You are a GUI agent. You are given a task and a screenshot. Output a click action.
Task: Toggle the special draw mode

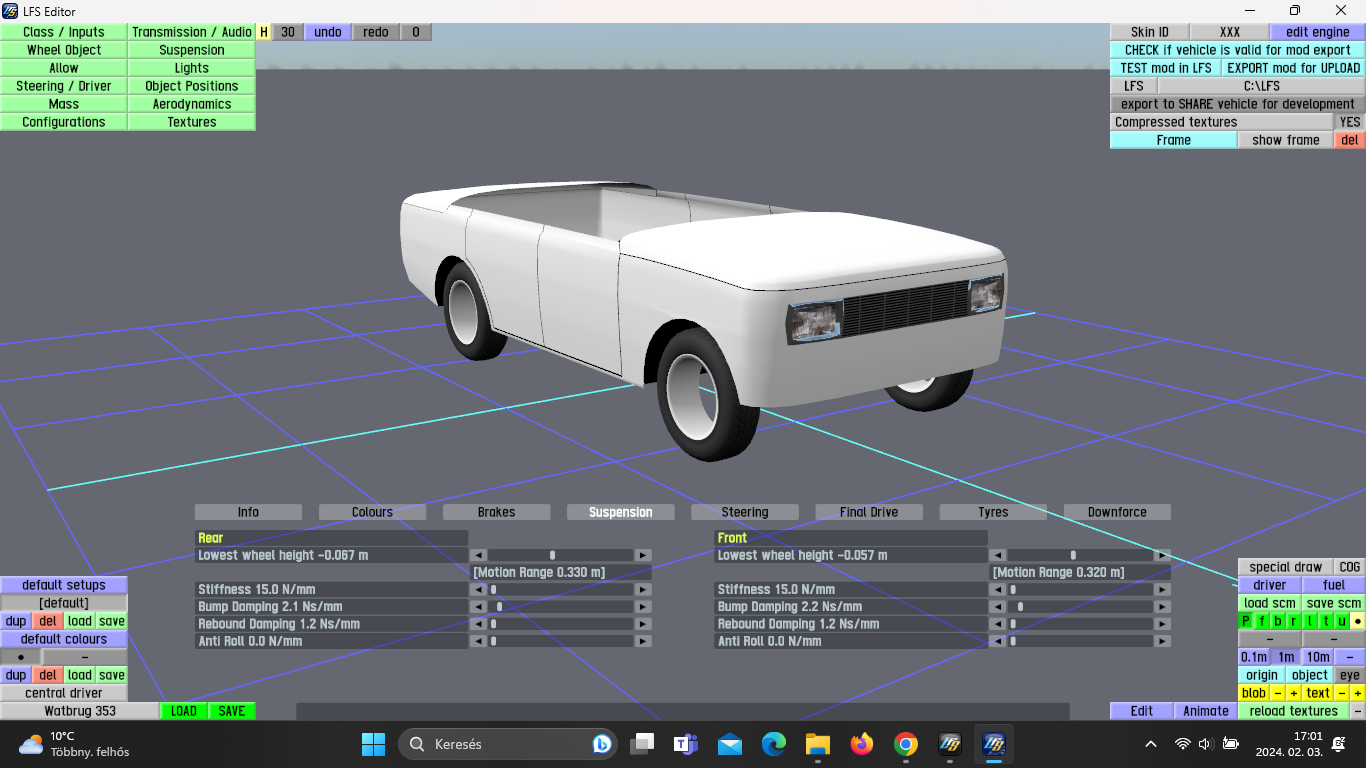pos(1286,567)
